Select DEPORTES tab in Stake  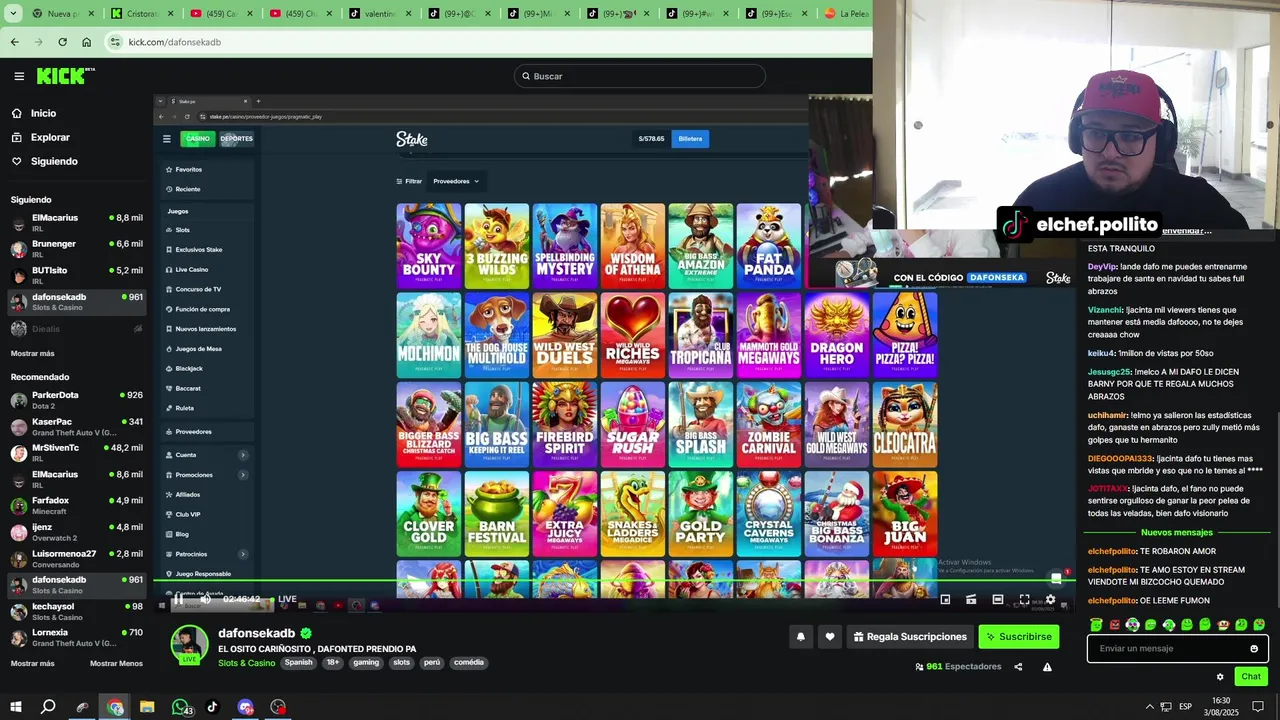click(x=236, y=139)
